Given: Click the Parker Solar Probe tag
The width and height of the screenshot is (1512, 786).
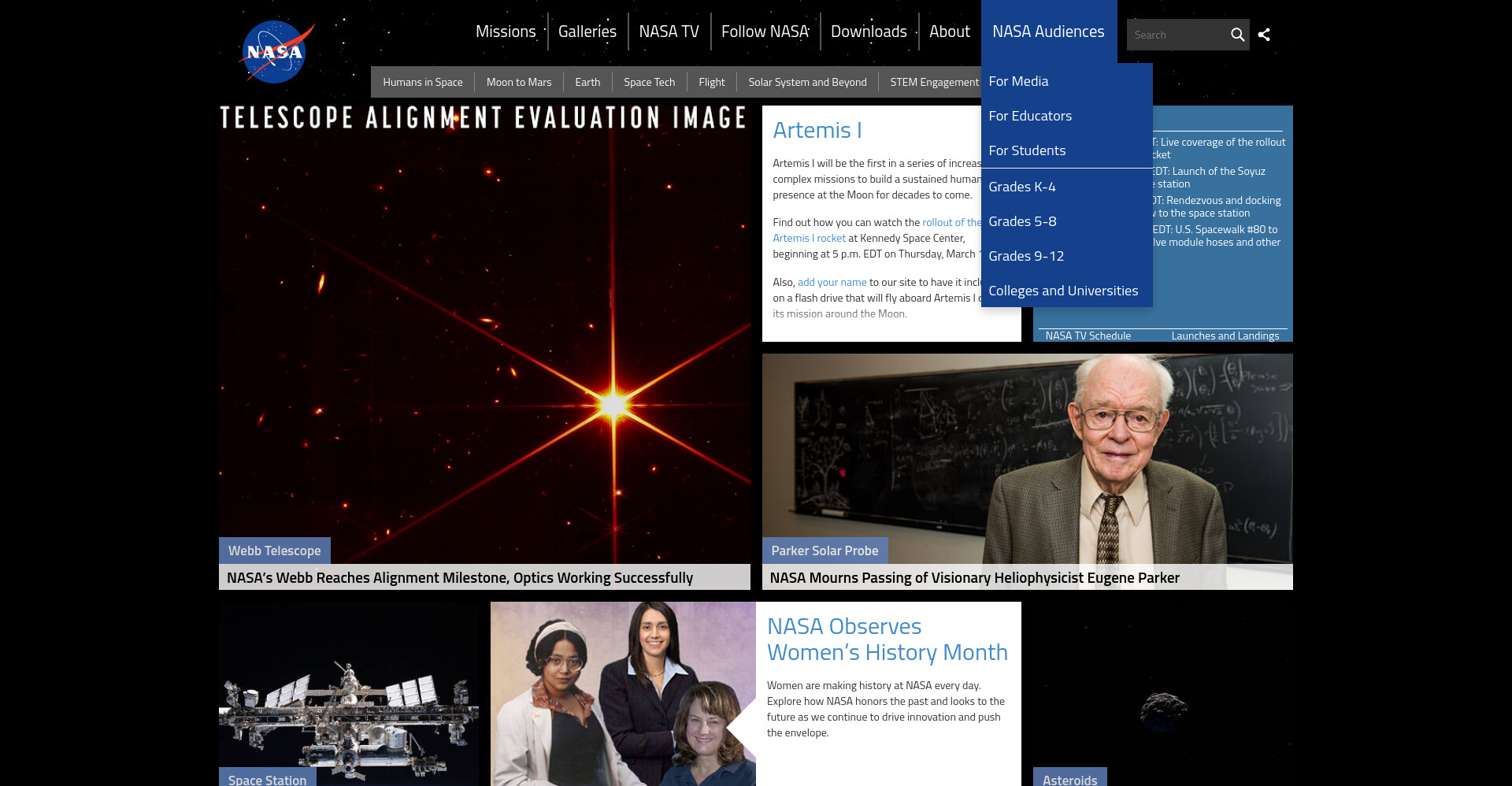Looking at the screenshot, I should point(825,551).
